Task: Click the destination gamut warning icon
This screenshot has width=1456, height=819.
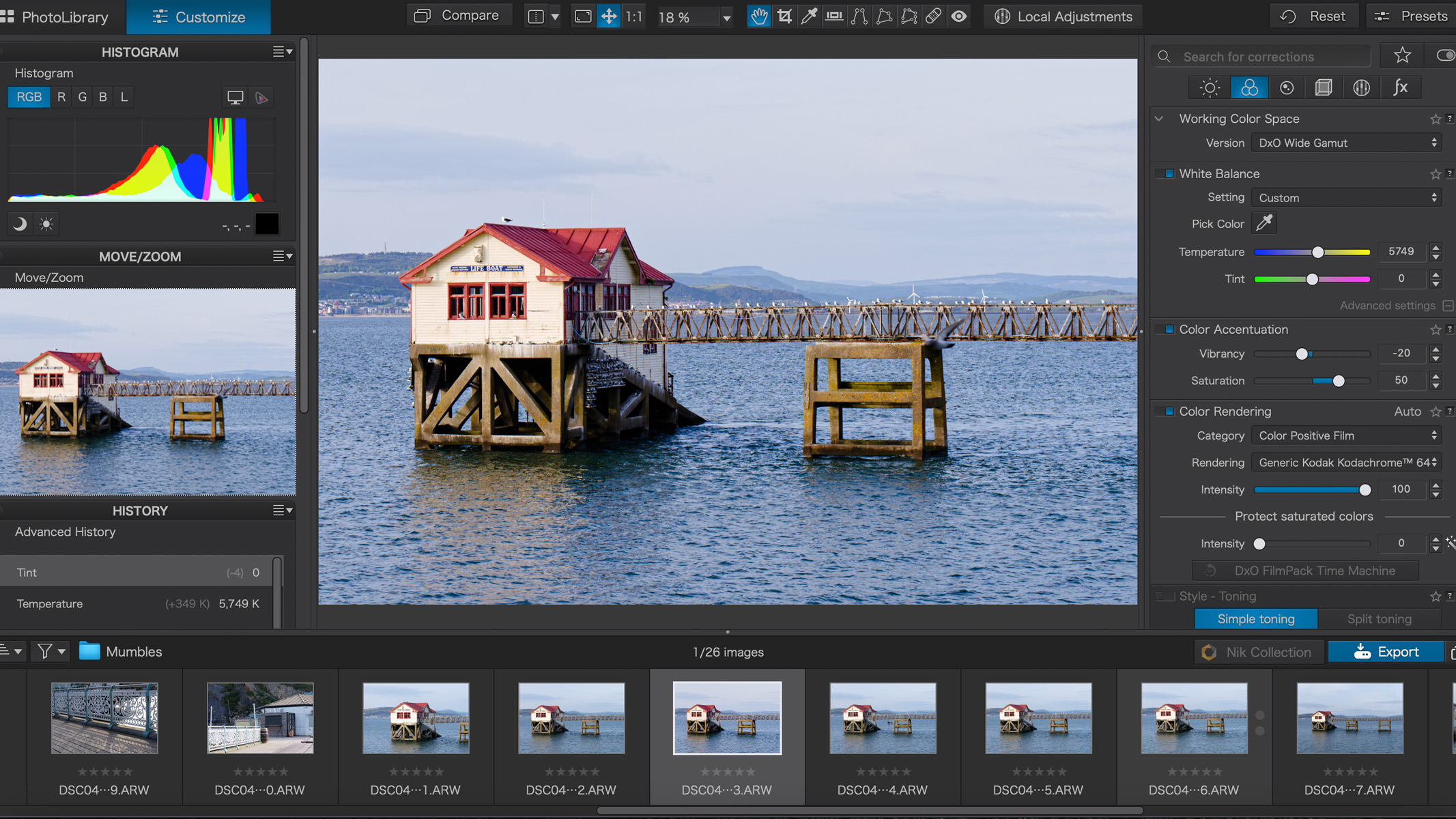Action: click(261, 98)
